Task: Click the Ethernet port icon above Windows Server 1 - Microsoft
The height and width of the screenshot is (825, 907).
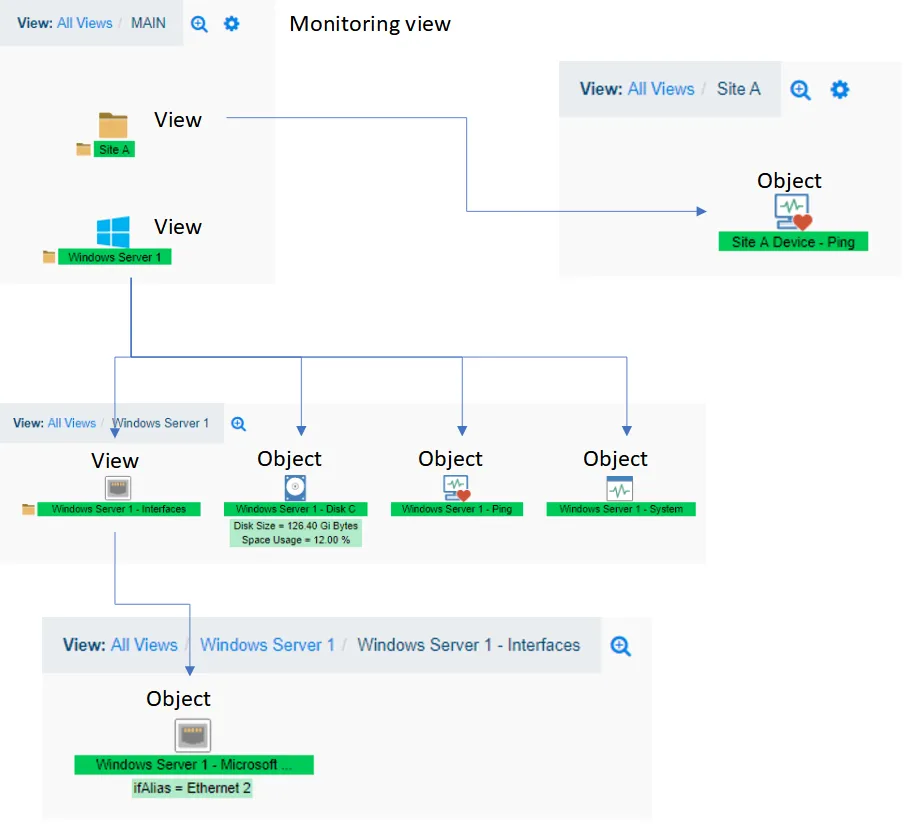Action: pos(191,735)
